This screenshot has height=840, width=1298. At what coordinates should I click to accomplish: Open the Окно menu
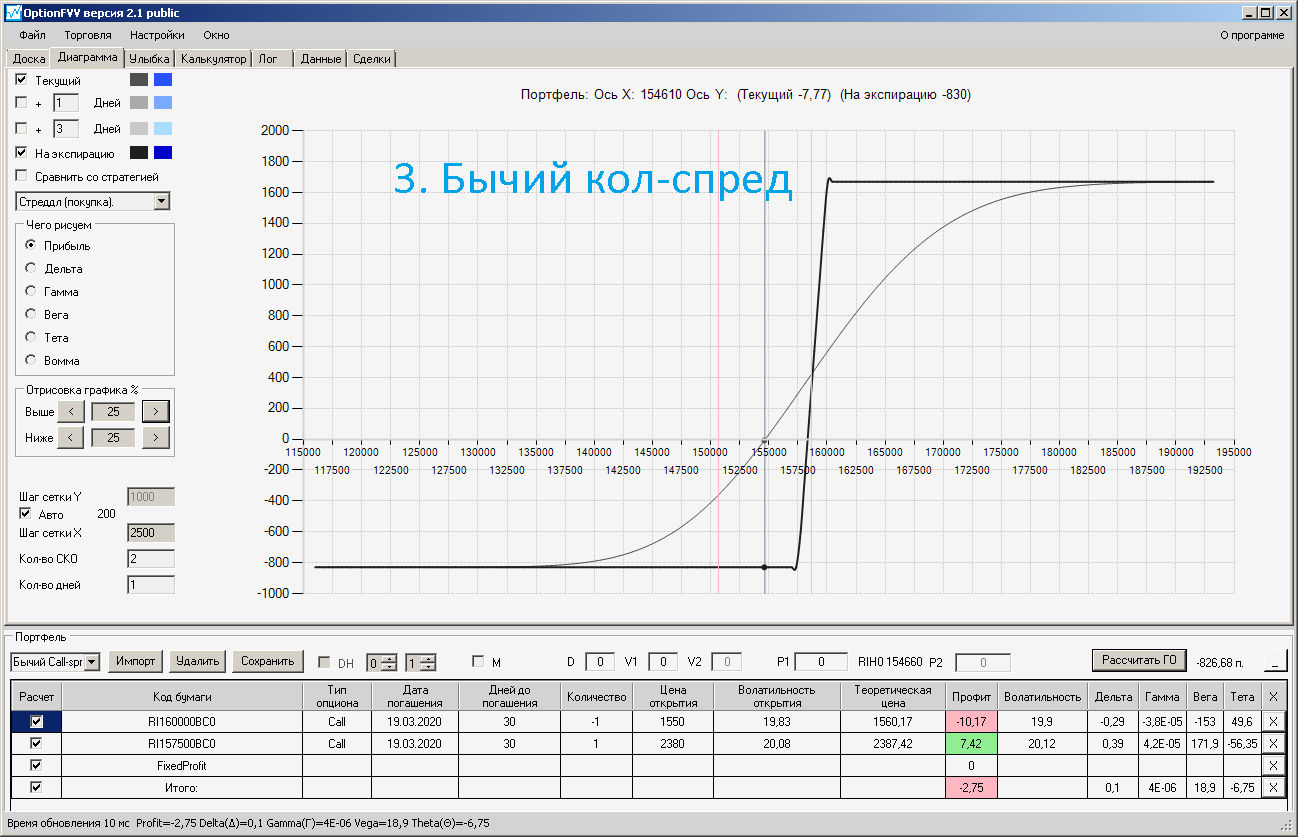[x=216, y=35]
